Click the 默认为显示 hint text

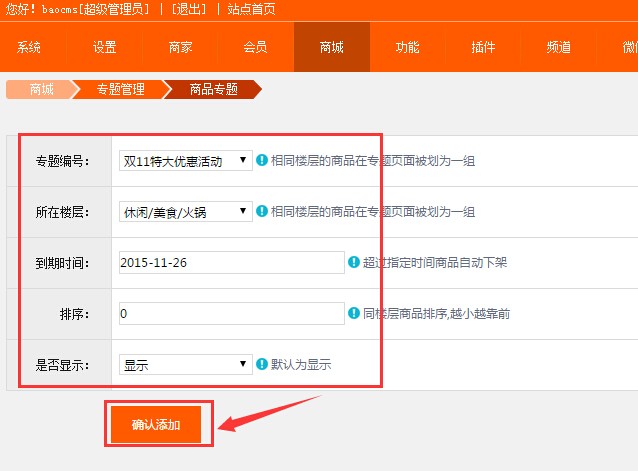pos(301,364)
